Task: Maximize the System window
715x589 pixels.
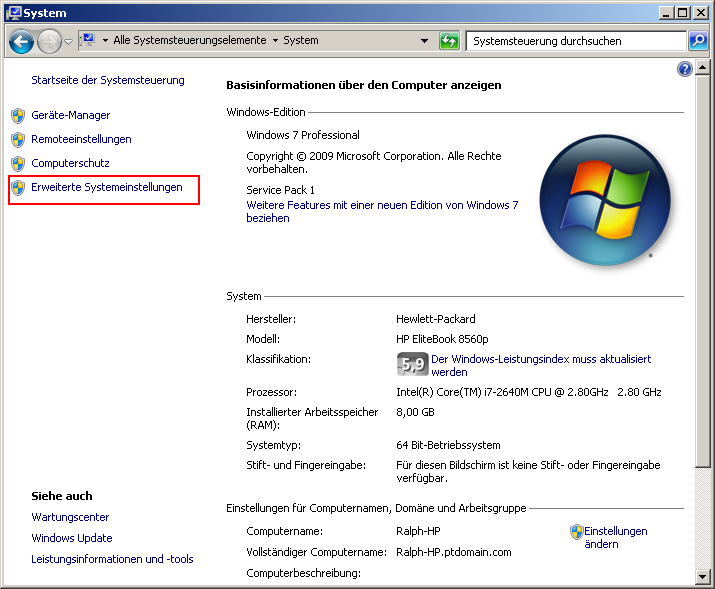Action: pos(683,13)
